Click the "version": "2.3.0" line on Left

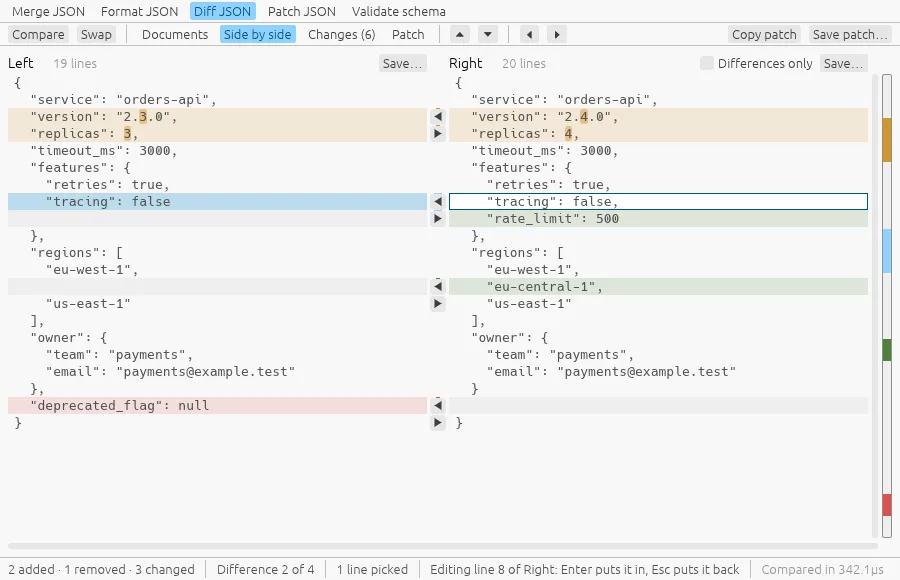[x=218, y=117]
